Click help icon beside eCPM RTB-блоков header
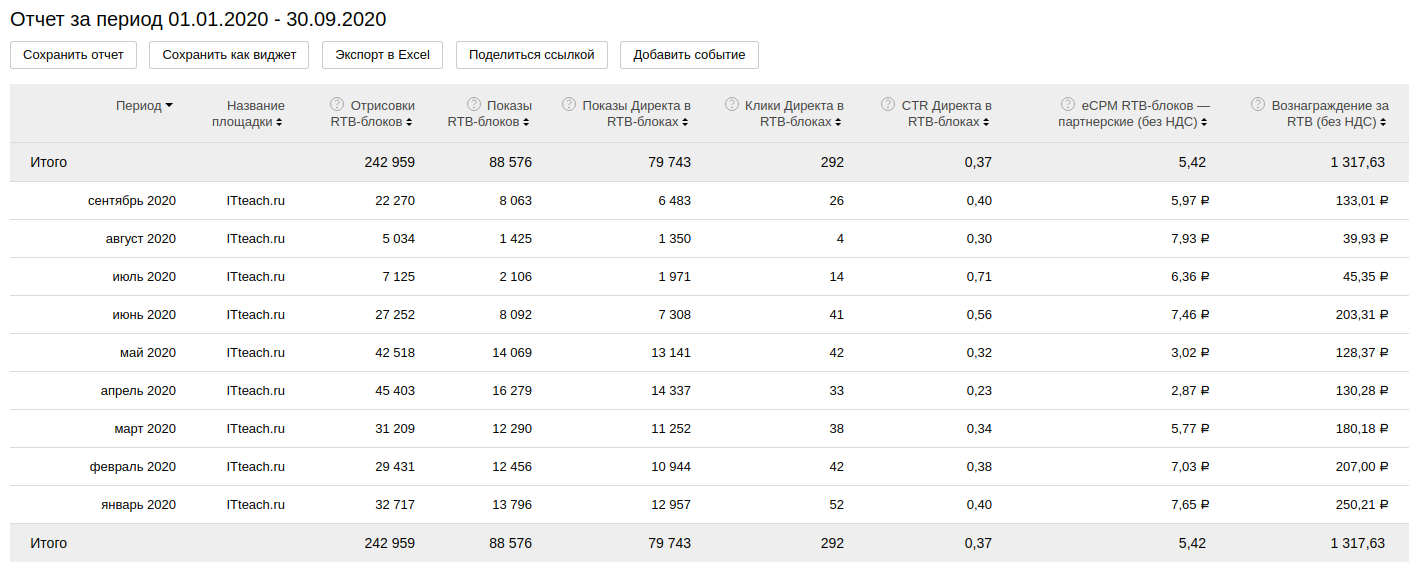Image resolution: width=1417 pixels, height=573 pixels. pyautogui.click(x=1068, y=104)
